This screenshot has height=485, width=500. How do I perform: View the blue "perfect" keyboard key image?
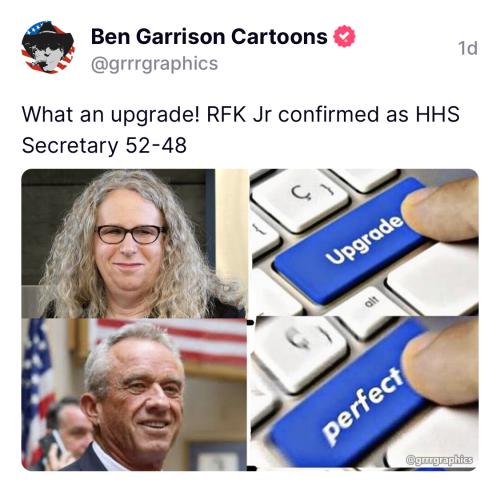[365, 394]
